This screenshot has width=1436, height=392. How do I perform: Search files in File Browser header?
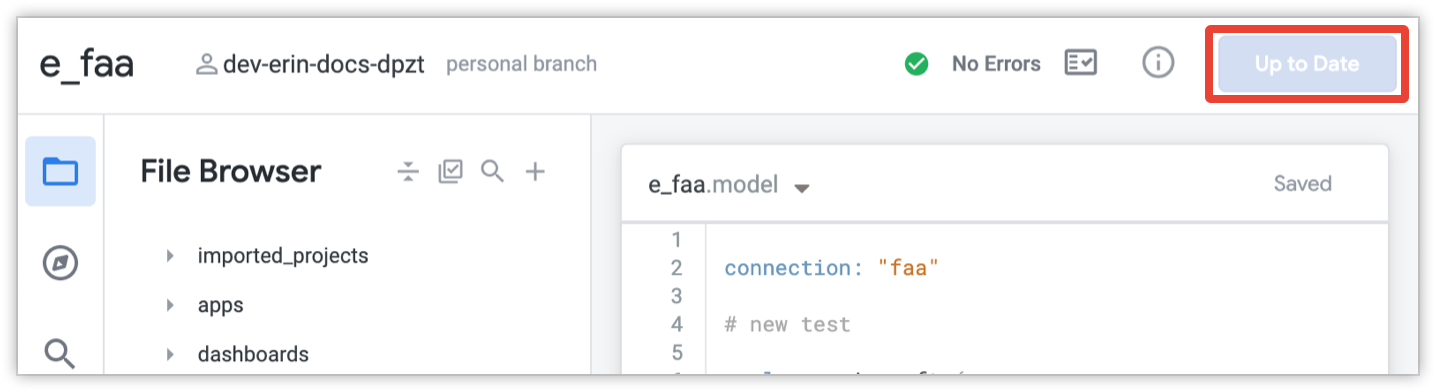(x=492, y=171)
